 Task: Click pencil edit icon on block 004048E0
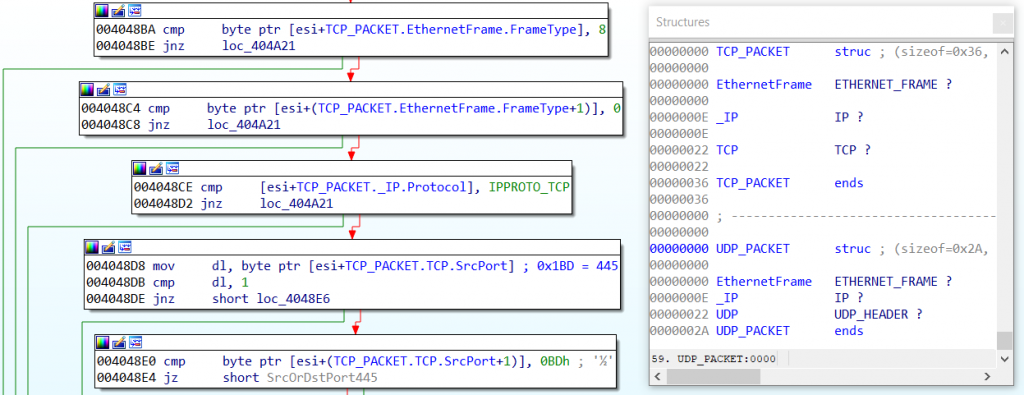click(119, 343)
